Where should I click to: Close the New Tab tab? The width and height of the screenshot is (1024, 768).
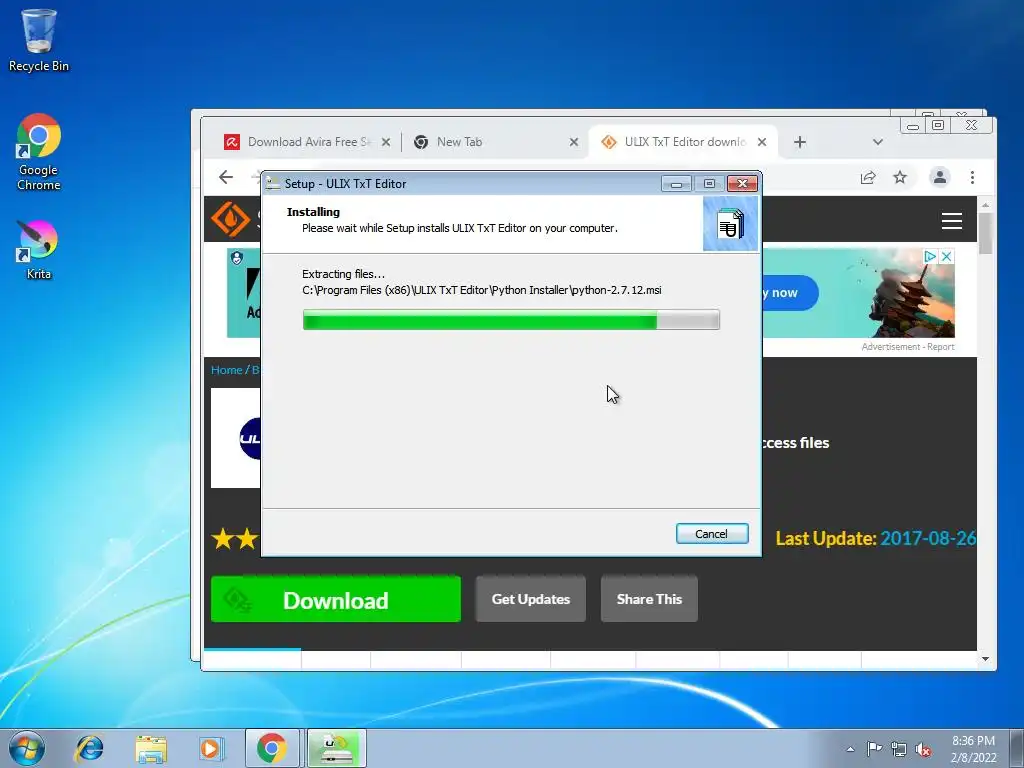[573, 142]
